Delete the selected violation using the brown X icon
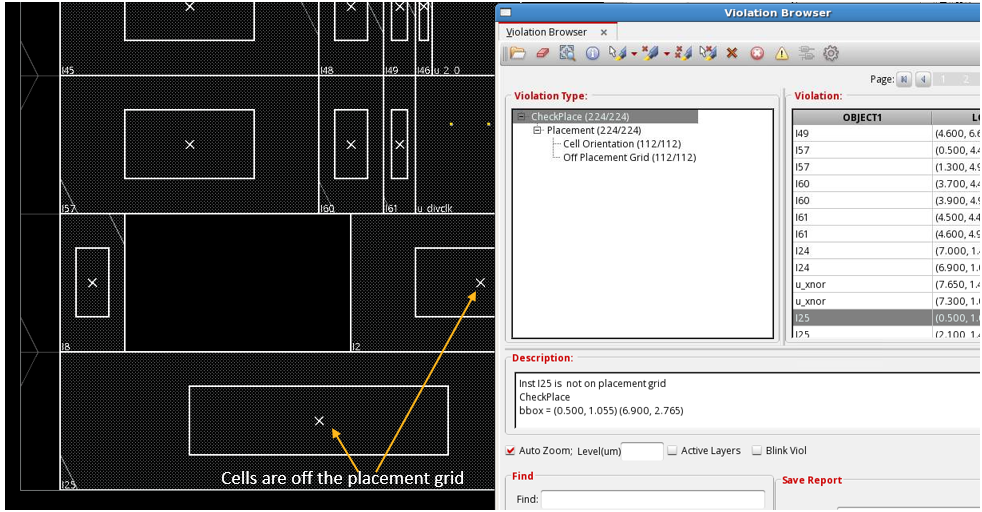Image resolution: width=982 pixels, height=512 pixels. tap(731, 53)
